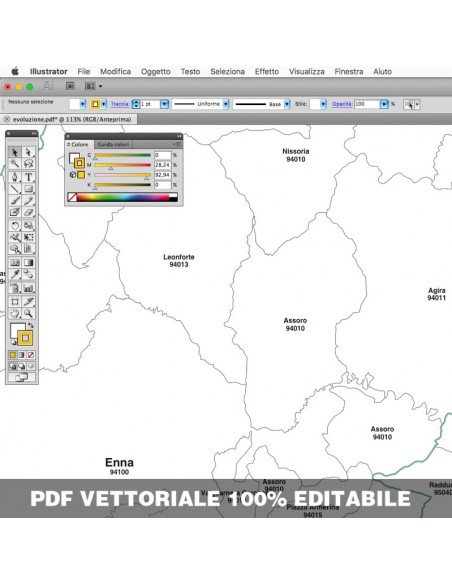Select the Zoom tool
The height and width of the screenshot is (584, 452).
coord(28,313)
